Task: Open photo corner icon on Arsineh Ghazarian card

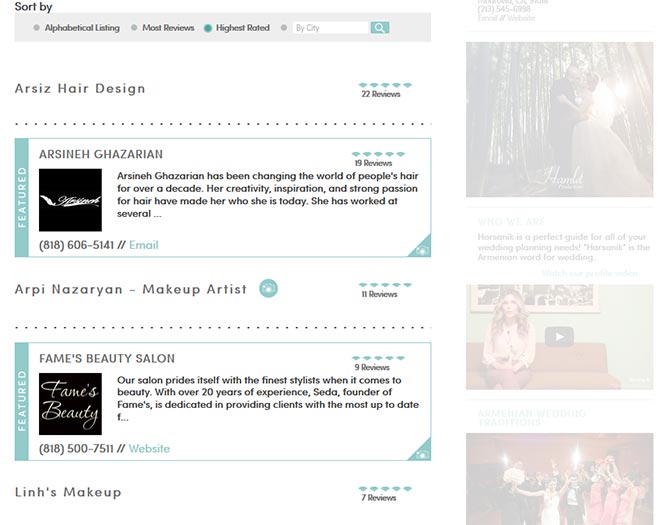Action: click(422, 250)
